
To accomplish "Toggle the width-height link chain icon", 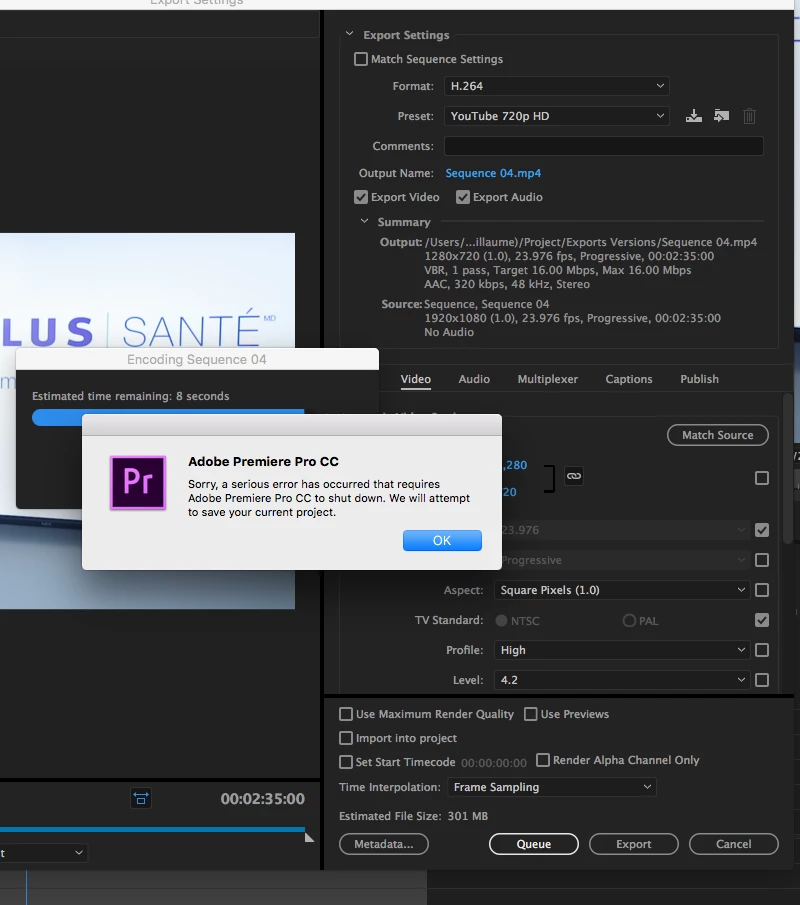I will coord(574,476).
